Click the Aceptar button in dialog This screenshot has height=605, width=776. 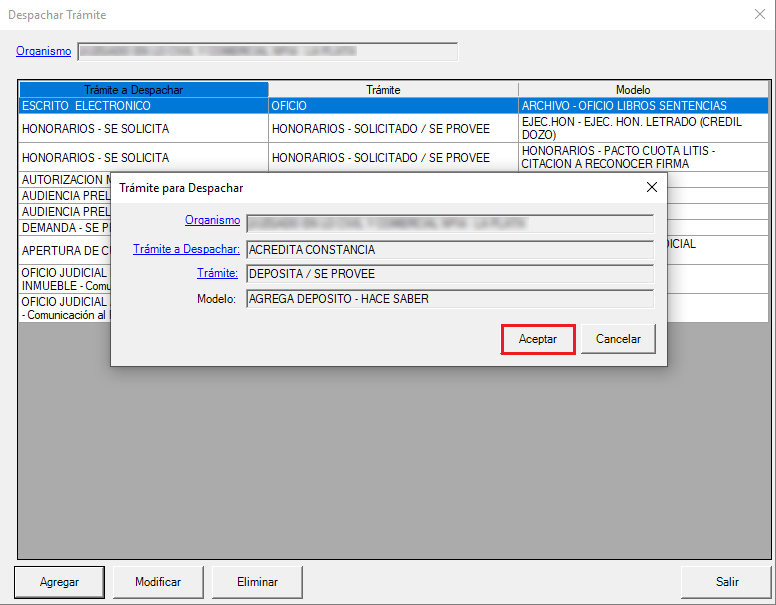click(x=538, y=339)
